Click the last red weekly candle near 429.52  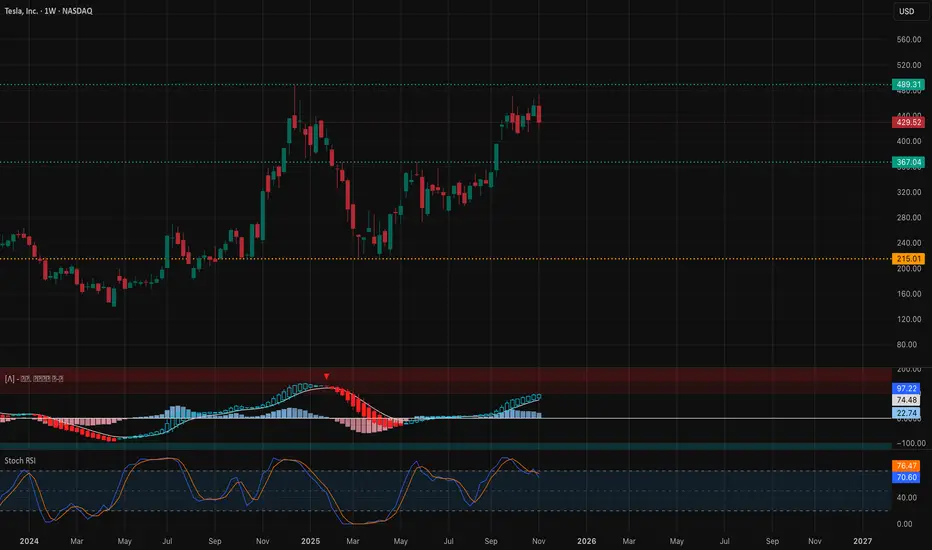point(539,114)
